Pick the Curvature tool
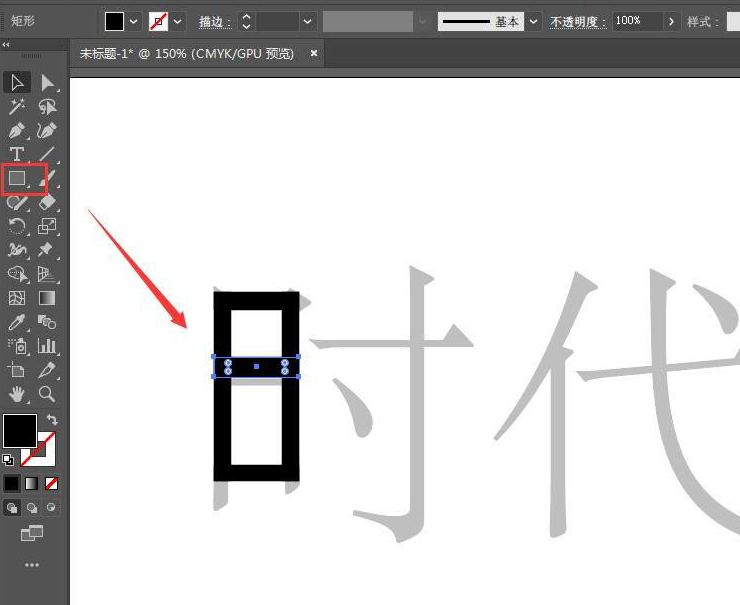This screenshot has height=605, width=740. click(47, 130)
